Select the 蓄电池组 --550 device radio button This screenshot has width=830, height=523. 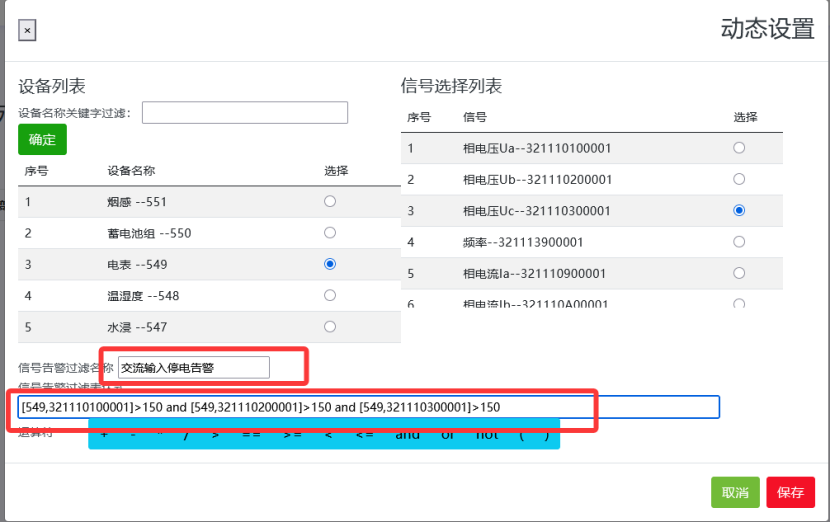(x=330, y=233)
